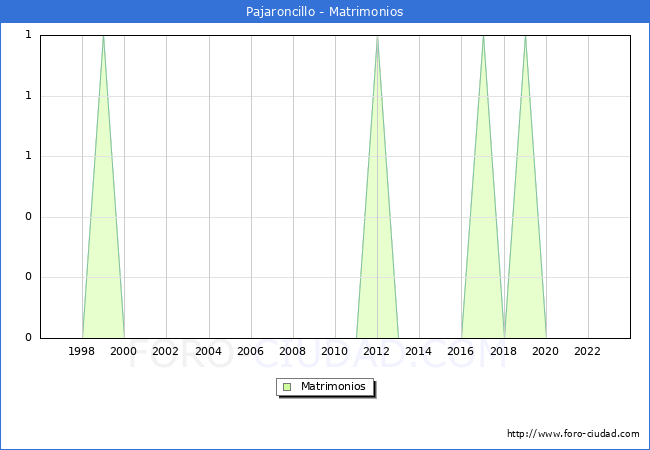Viewport: 650px width, 450px height.
Task: Click the 1998 x-axis year label
Action: coord(82,351)
